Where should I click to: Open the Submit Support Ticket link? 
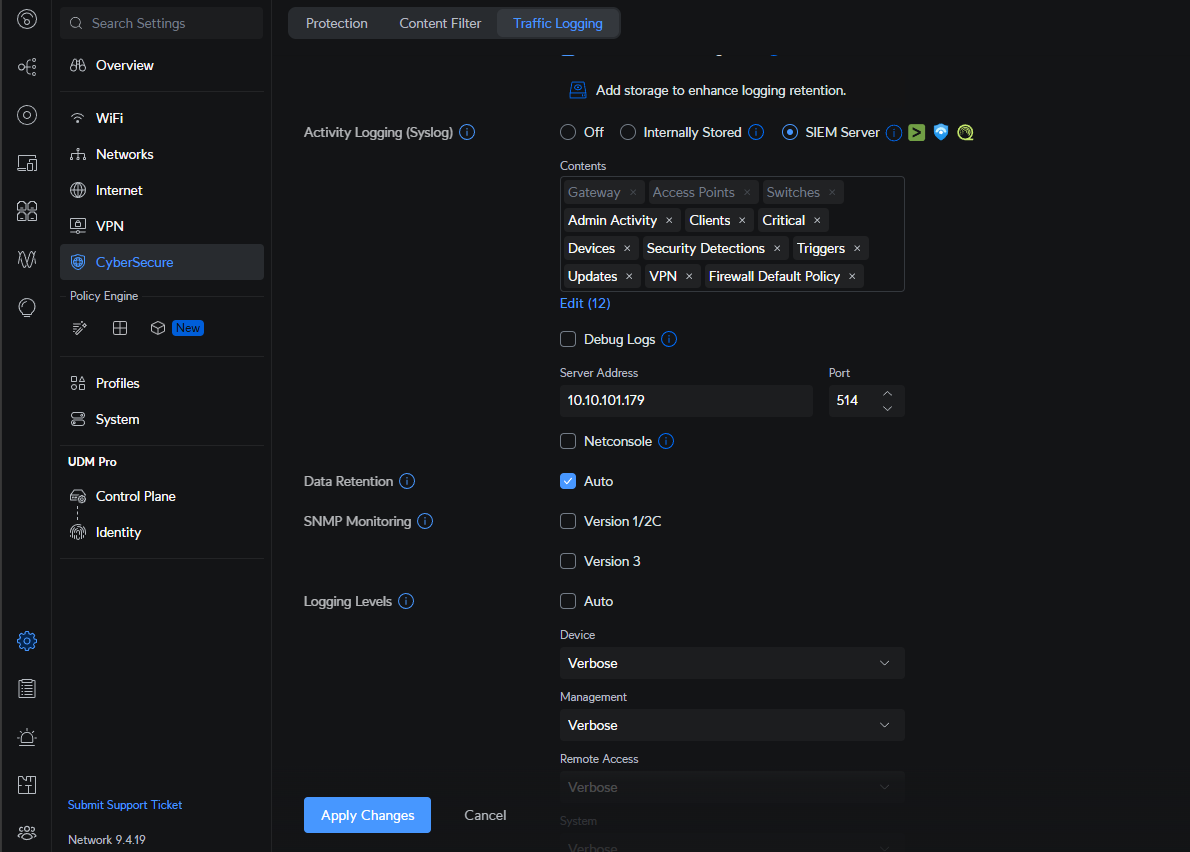pyautogui.click(x=124, y=805)
